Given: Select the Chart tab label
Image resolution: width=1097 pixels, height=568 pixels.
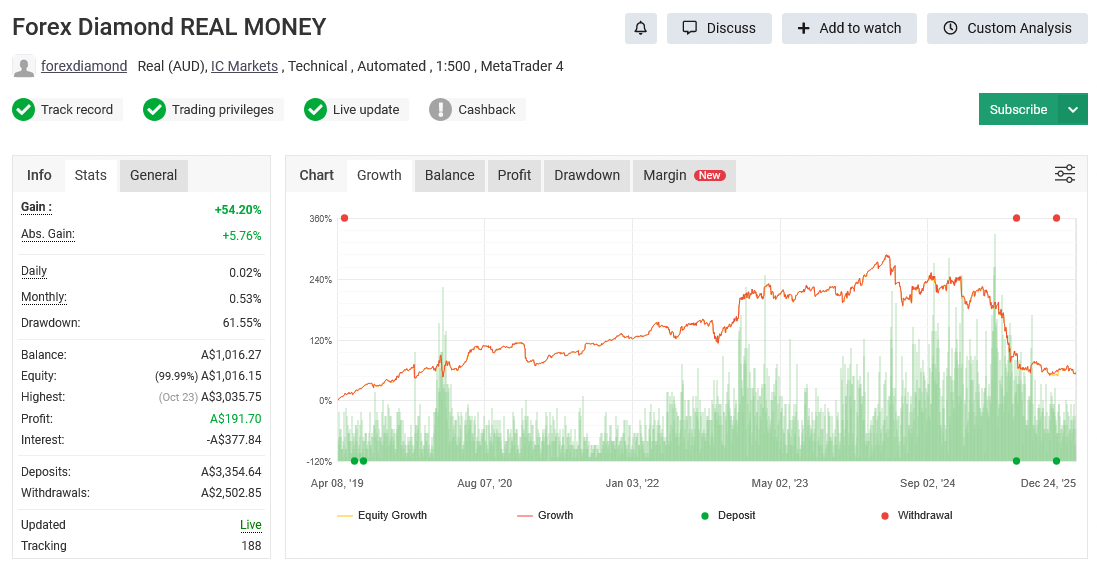Looking at the screenshot, I should point(317,175).
